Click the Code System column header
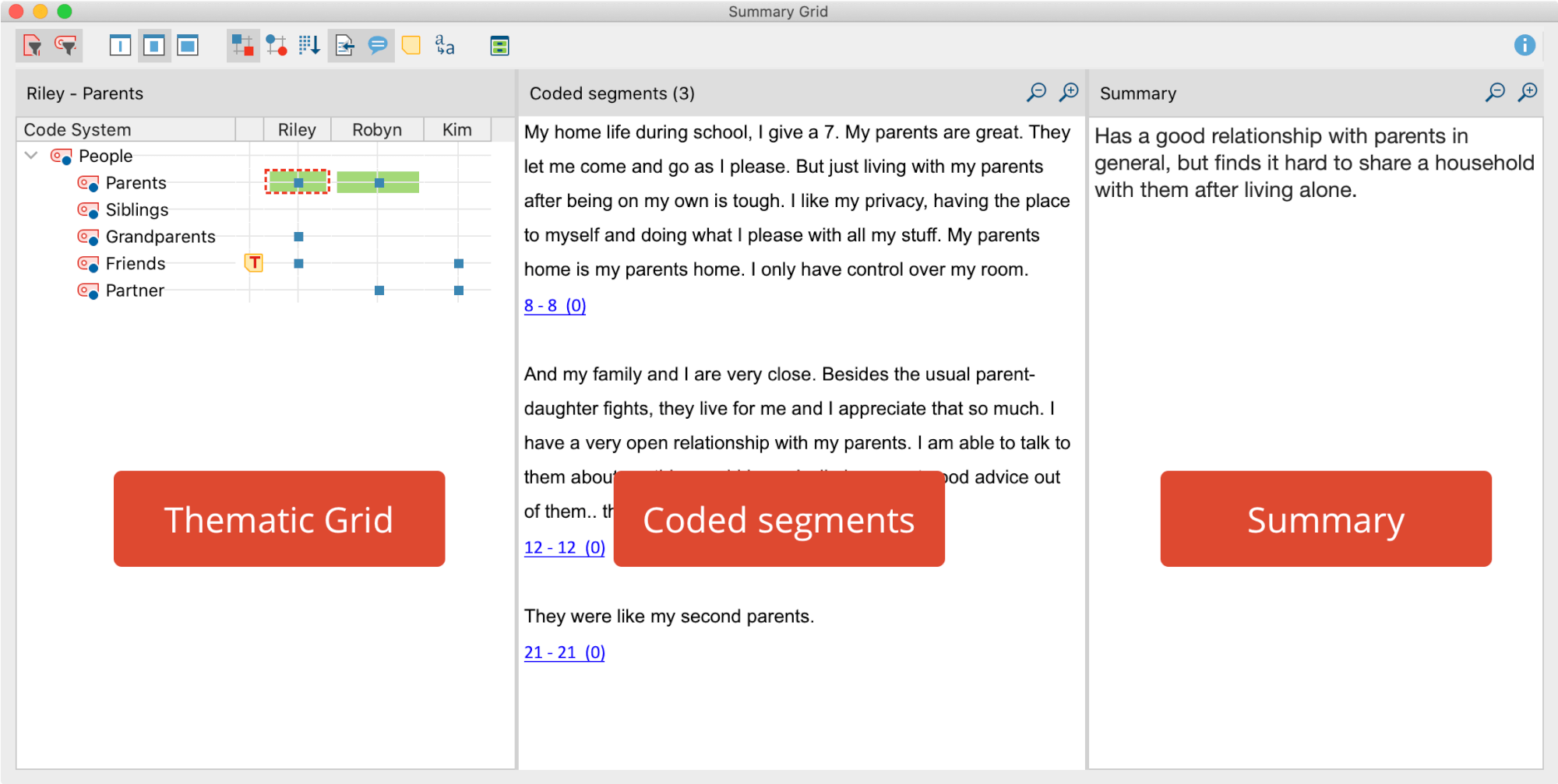Image resolution: width=1558 pixels, height=784 pixels. click(x=125, y=130)
